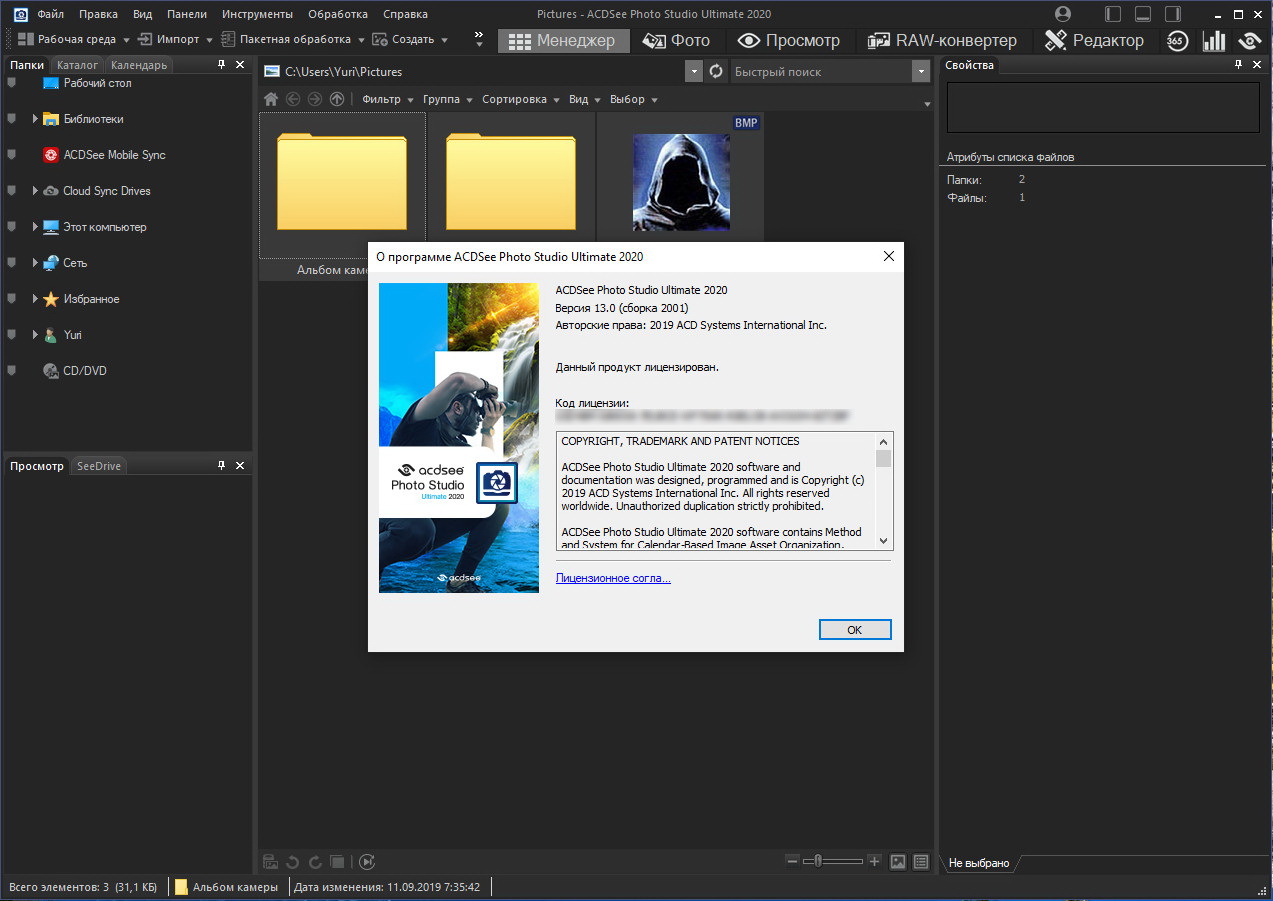Navigate back with the left arrow icon

click(x=293, y=99)
